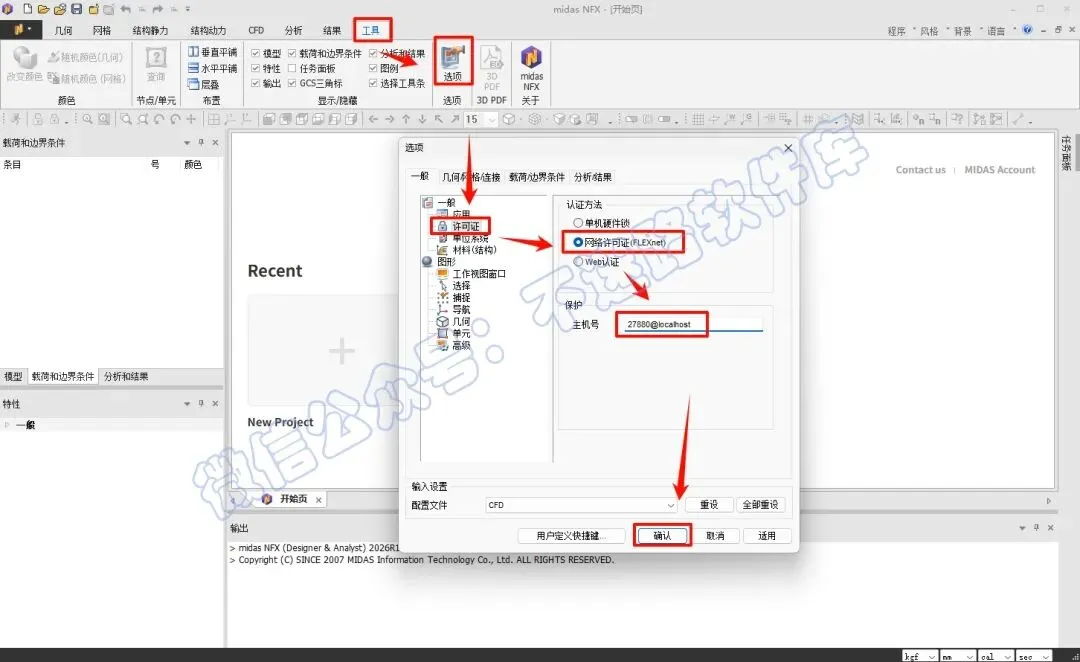The height and width of the screenshot is (662, 1080).
Task: Open the 几何 ribbon tab
Action: (63, 30)
